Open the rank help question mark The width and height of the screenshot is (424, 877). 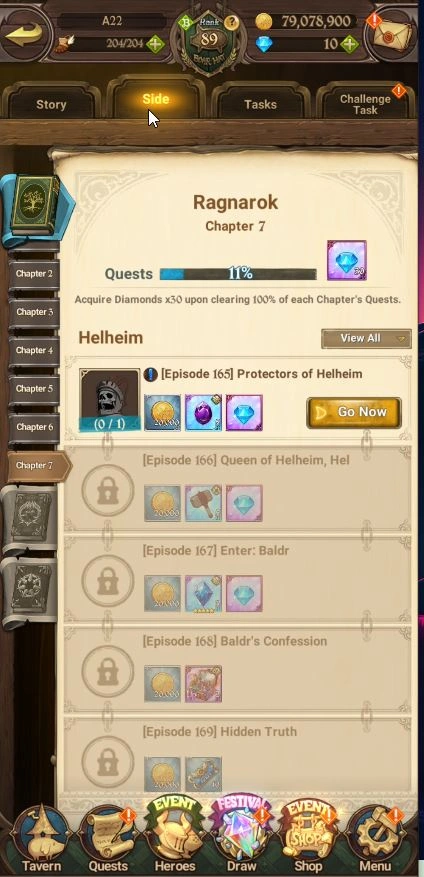coord(232,23)
